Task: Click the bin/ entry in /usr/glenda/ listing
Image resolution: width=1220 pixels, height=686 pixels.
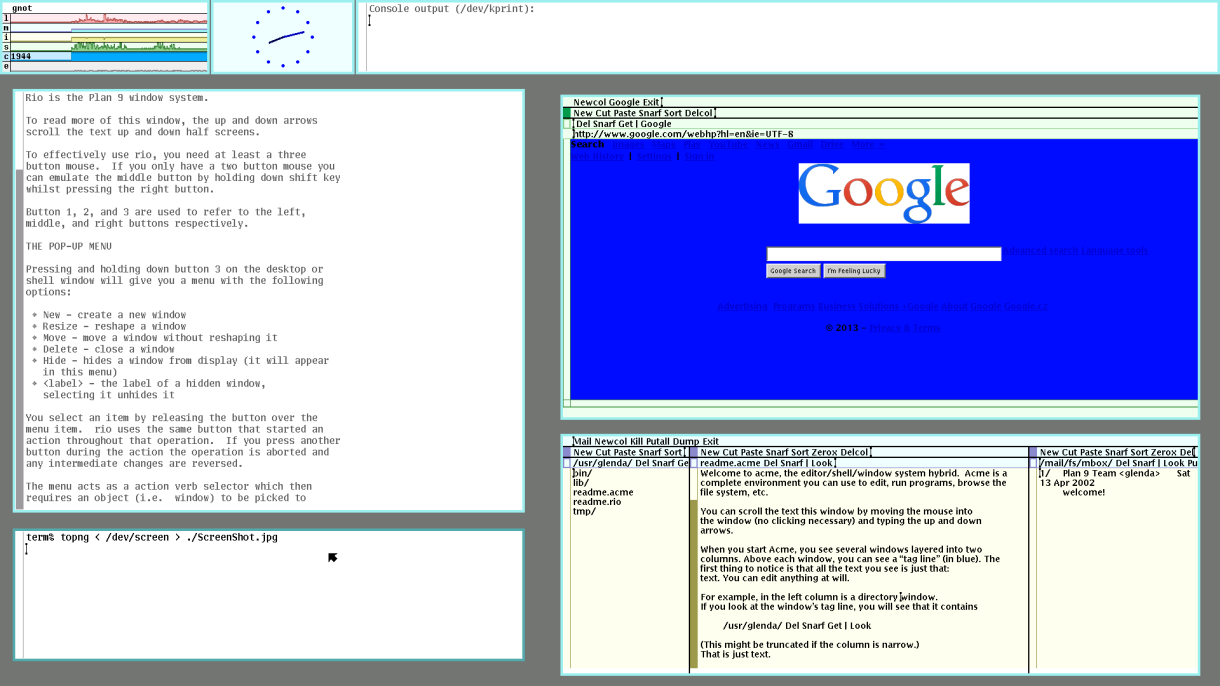Action: coord(582,473)
